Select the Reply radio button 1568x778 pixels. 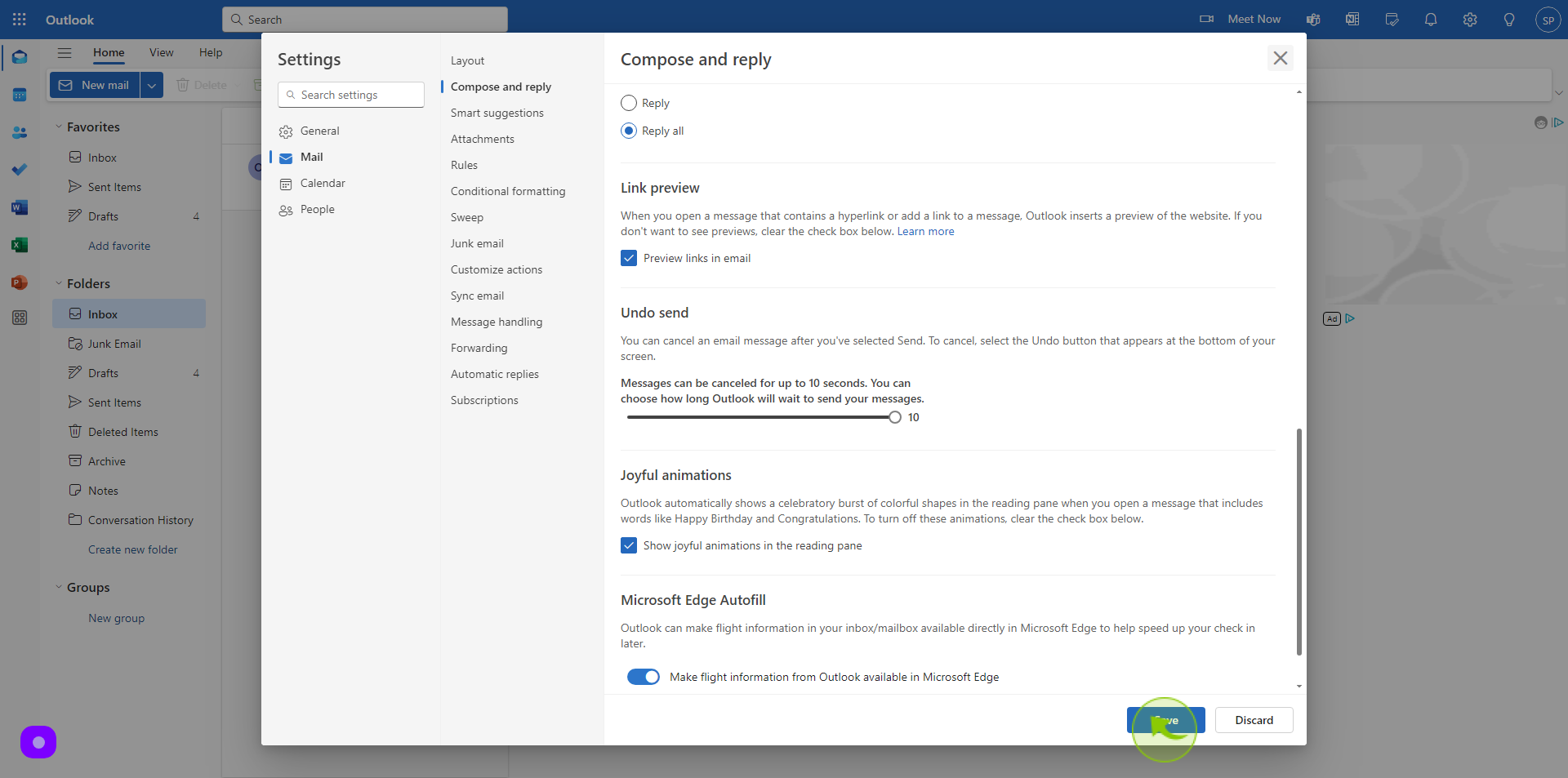tap(629, 103)
